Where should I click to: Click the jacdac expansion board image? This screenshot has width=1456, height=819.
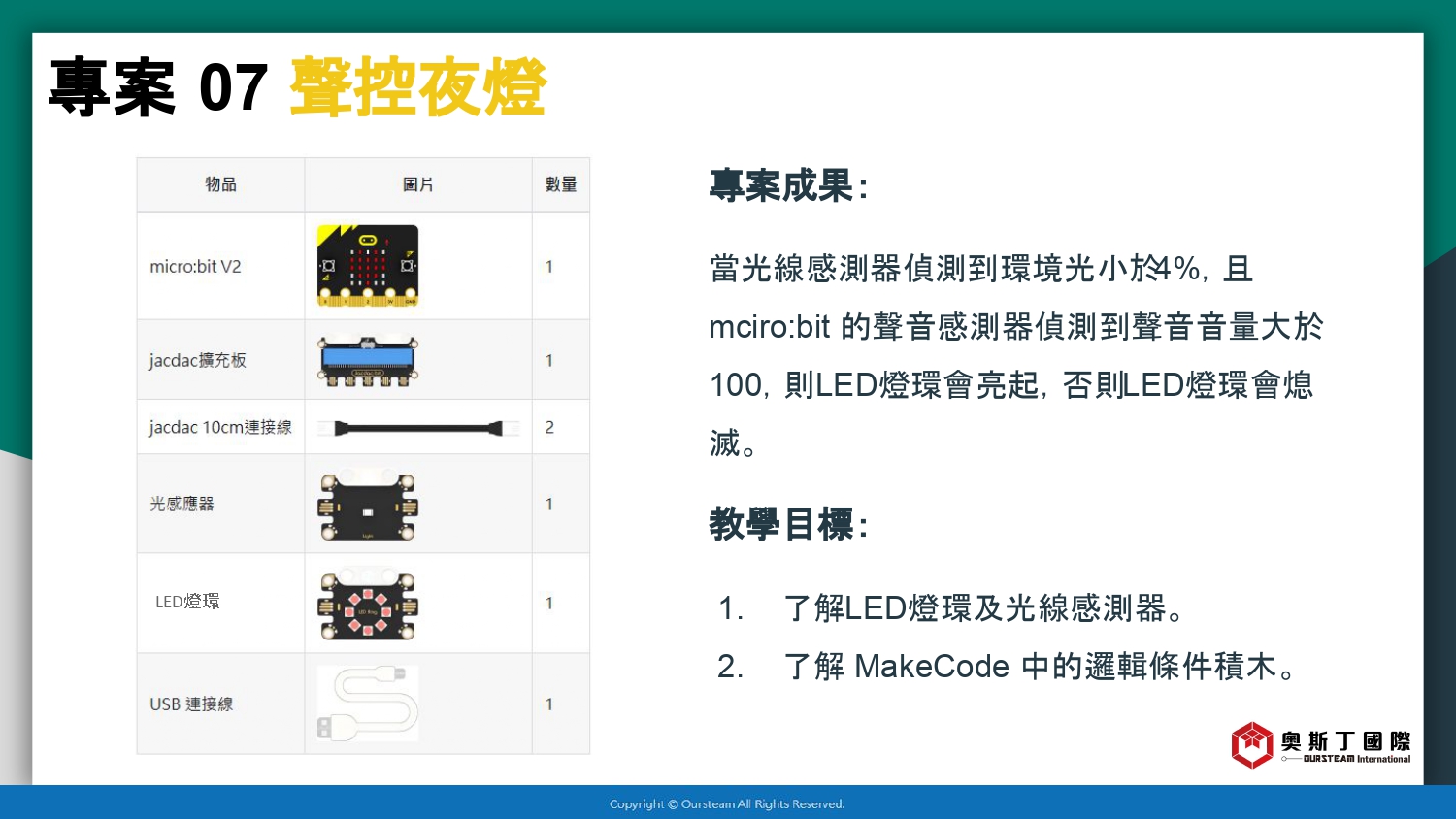pyautogui.click(x=368, y=361)
